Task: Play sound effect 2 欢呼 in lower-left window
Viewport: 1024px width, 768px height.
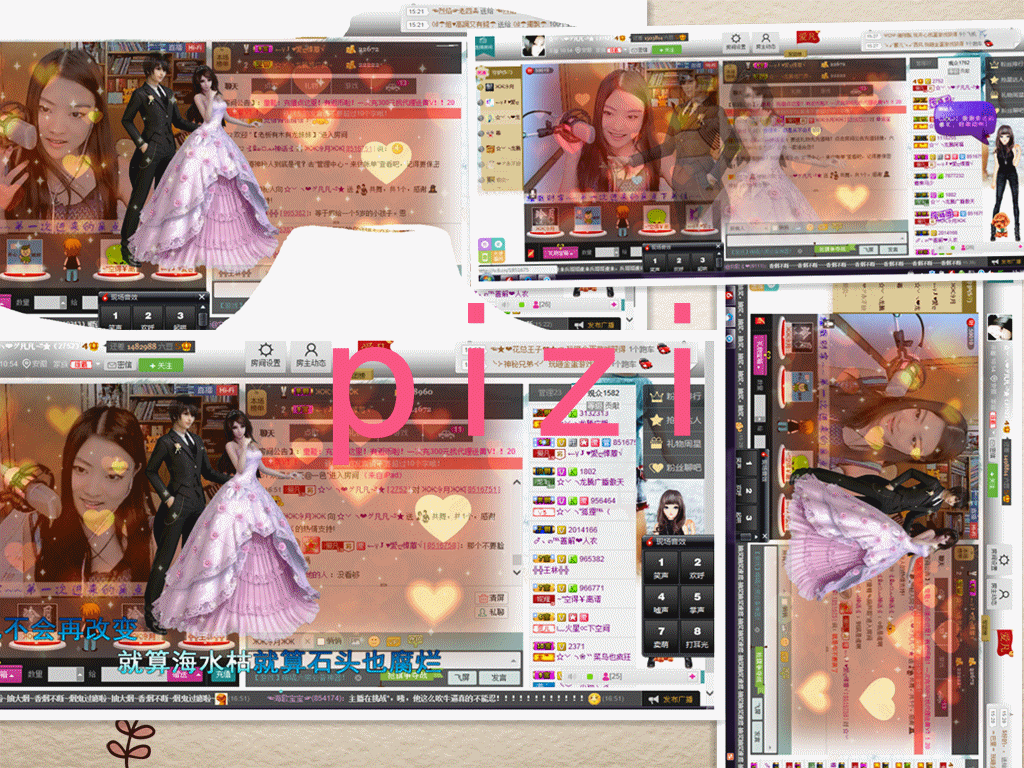Action: click(697, 568)
